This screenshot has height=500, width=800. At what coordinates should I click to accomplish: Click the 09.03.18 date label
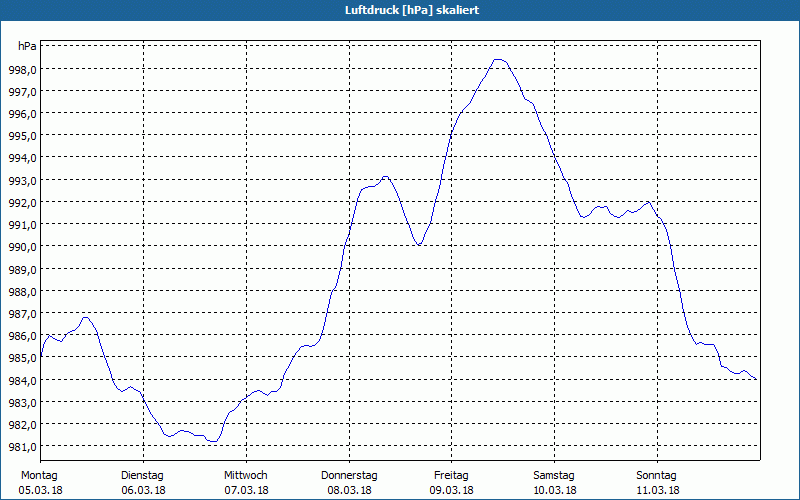[x=452, y=490]
